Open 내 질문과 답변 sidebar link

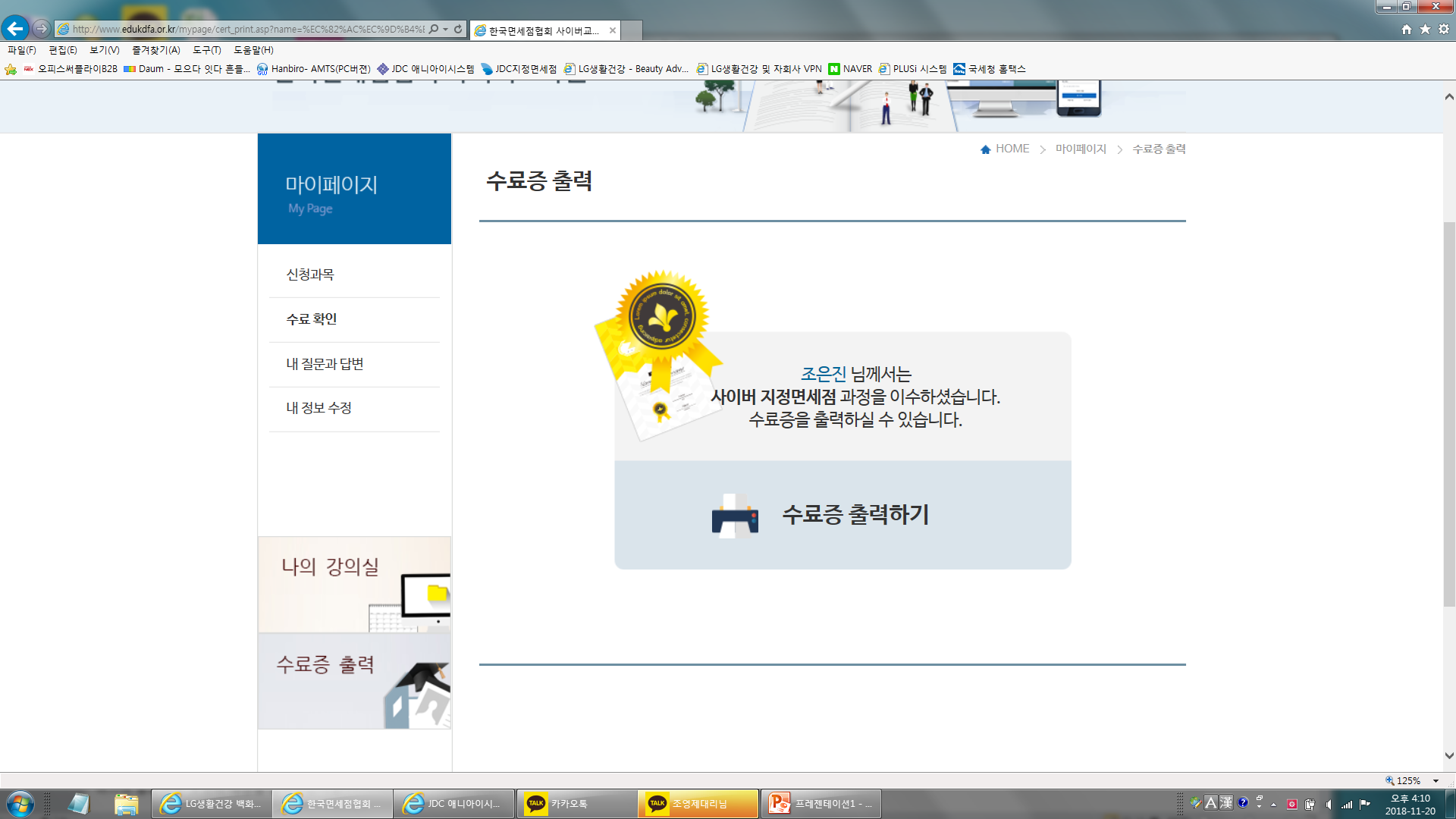point(325,364)
